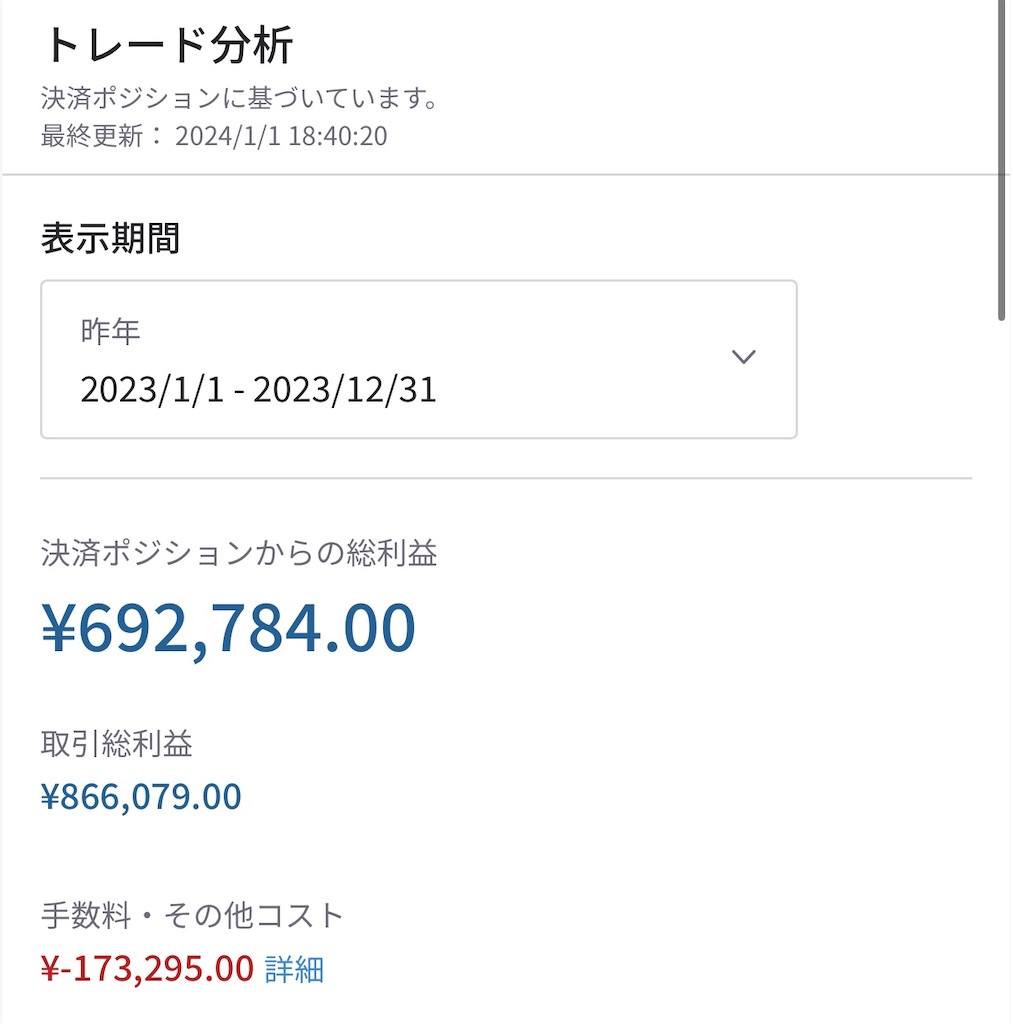
Task: Open the 表示期間 dropdown box
Action: click(419, 359)
